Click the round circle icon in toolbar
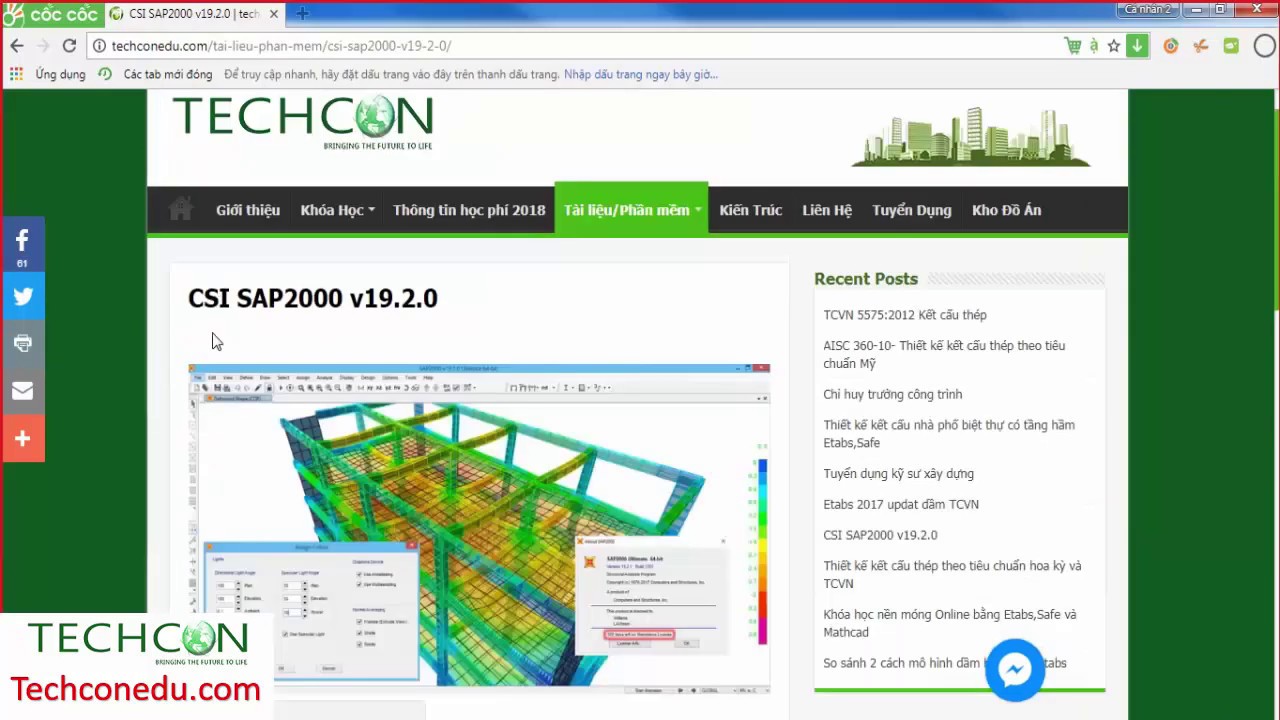 pyautogui.click(x=1265, y=46)
